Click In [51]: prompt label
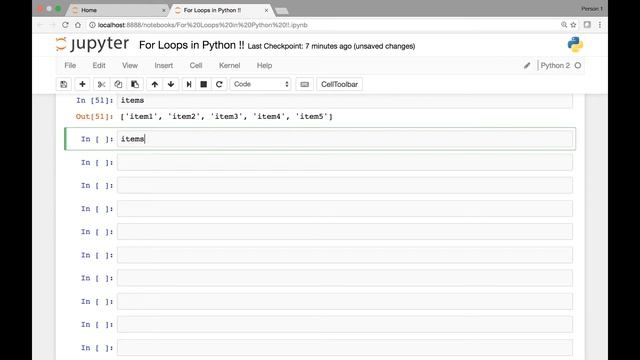 point(95,100)
